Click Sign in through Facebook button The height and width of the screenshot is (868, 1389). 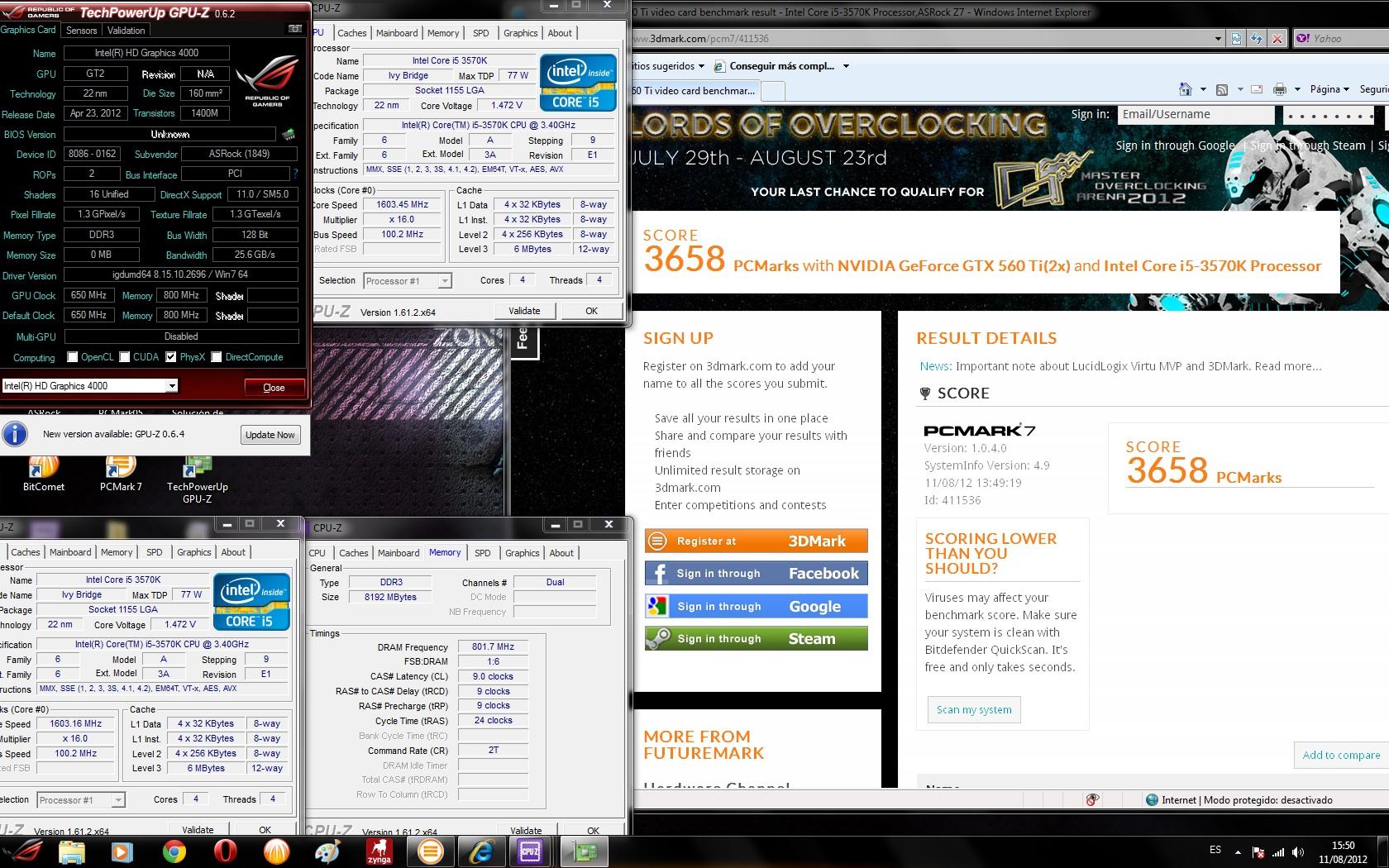(757, 573)
